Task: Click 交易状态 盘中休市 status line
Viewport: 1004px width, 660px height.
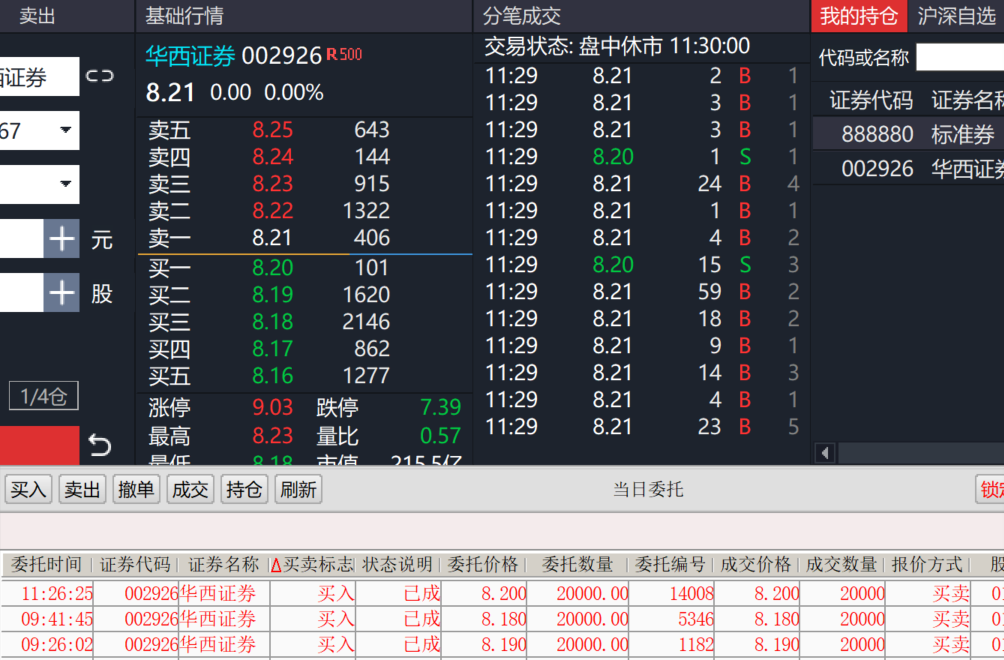Action: tap(617, 46)
